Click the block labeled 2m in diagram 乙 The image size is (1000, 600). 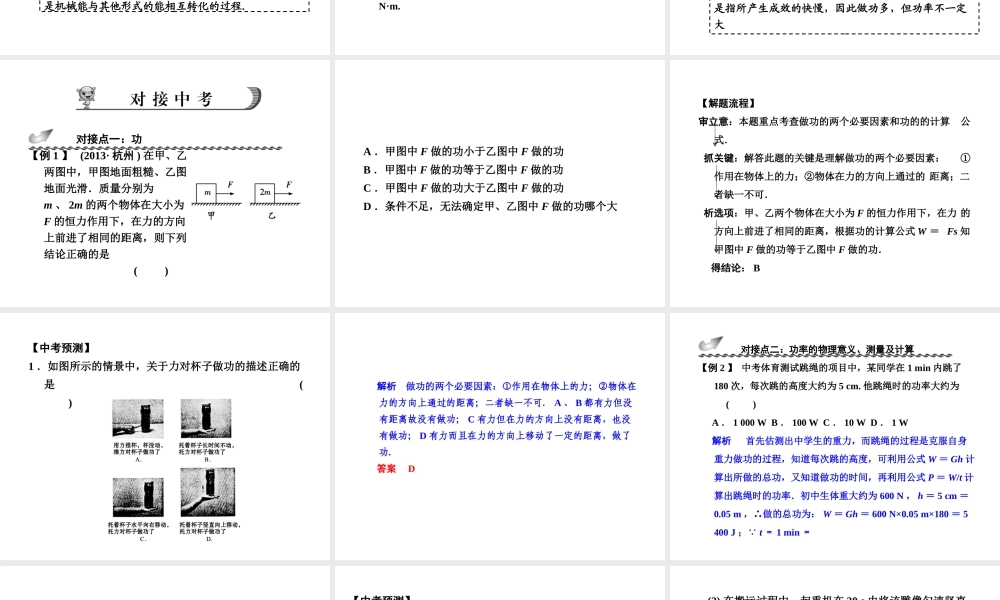pos(265,193)
